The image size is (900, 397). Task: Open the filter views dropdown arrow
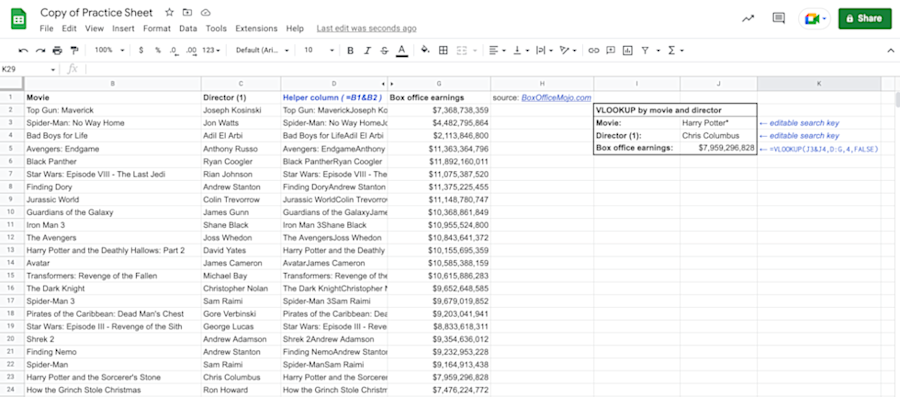(658, 50)
